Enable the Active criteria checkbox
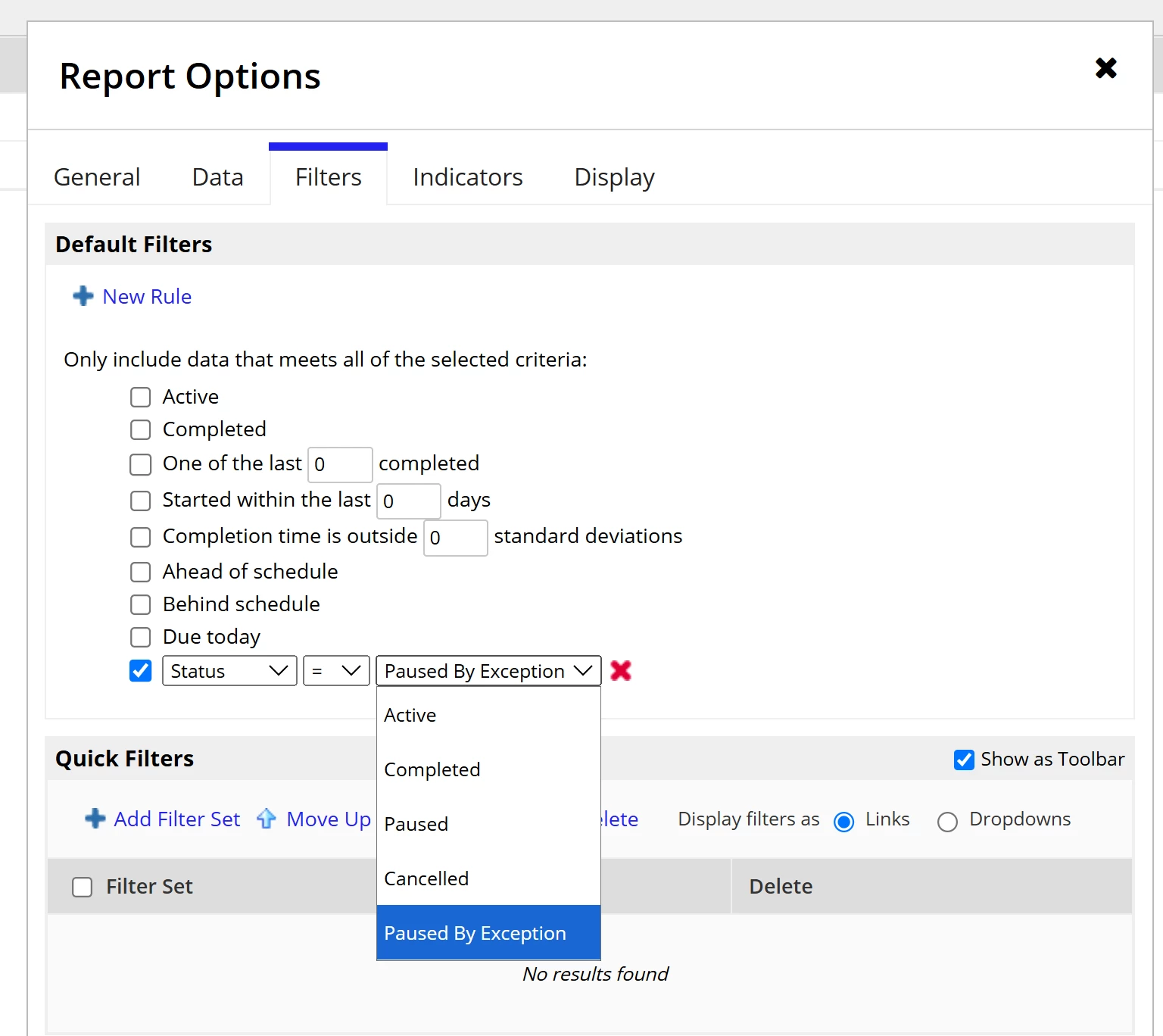This screenshot has height=1036, width=1163. (x=141, y=398)
